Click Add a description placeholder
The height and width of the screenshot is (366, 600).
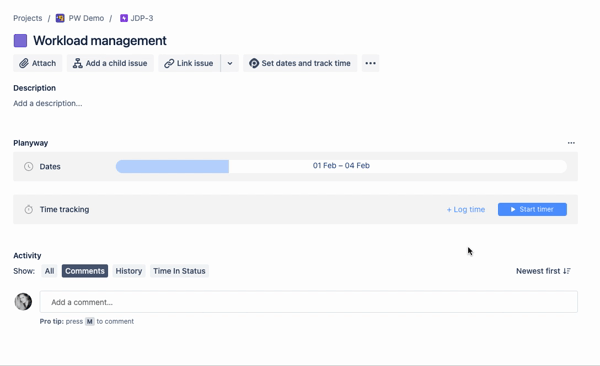pos(48,103)
